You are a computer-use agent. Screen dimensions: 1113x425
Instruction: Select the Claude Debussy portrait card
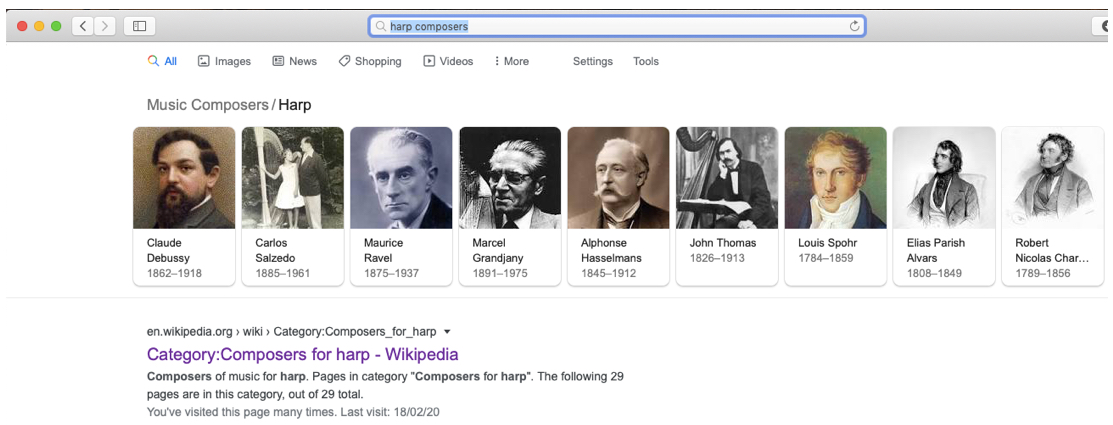[184, 205]
